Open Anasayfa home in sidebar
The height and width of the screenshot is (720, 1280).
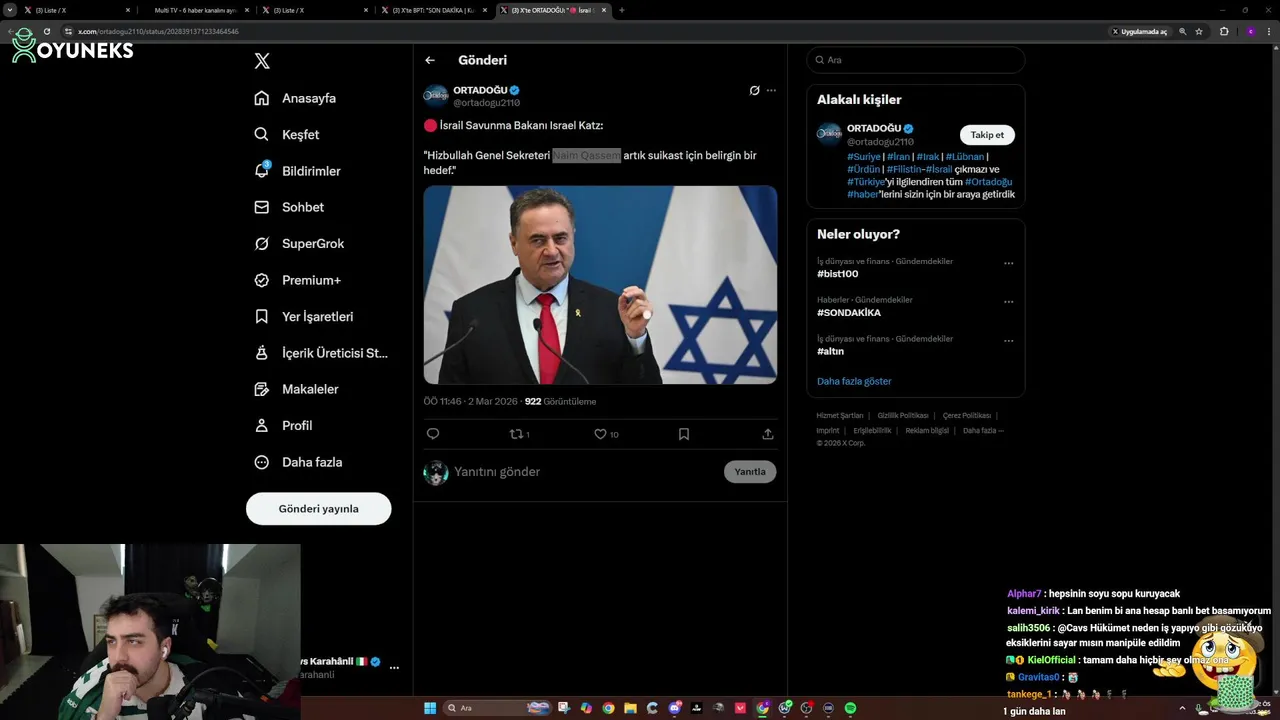coord(295,98)
